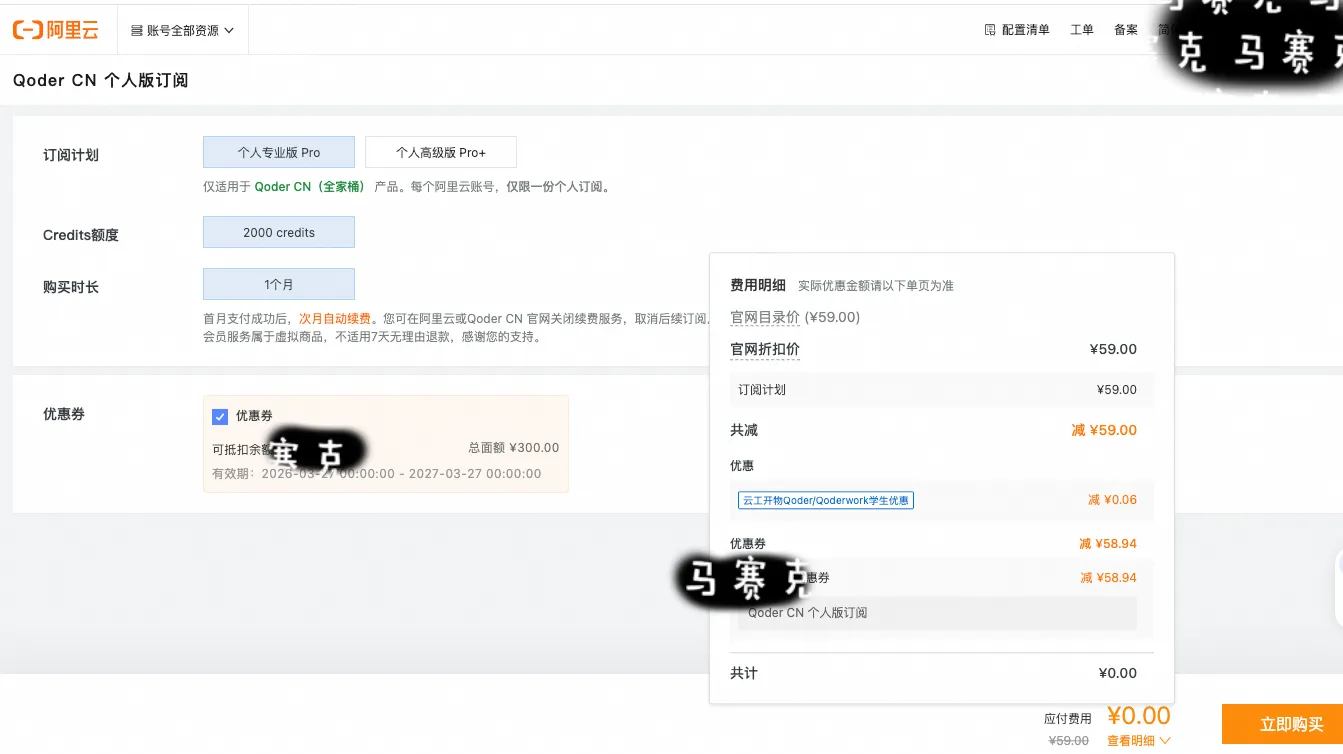Click the 应付费用 ¥0.00 amount
The width and height of the screenshot is (1343, 754).
[1138, 716]
